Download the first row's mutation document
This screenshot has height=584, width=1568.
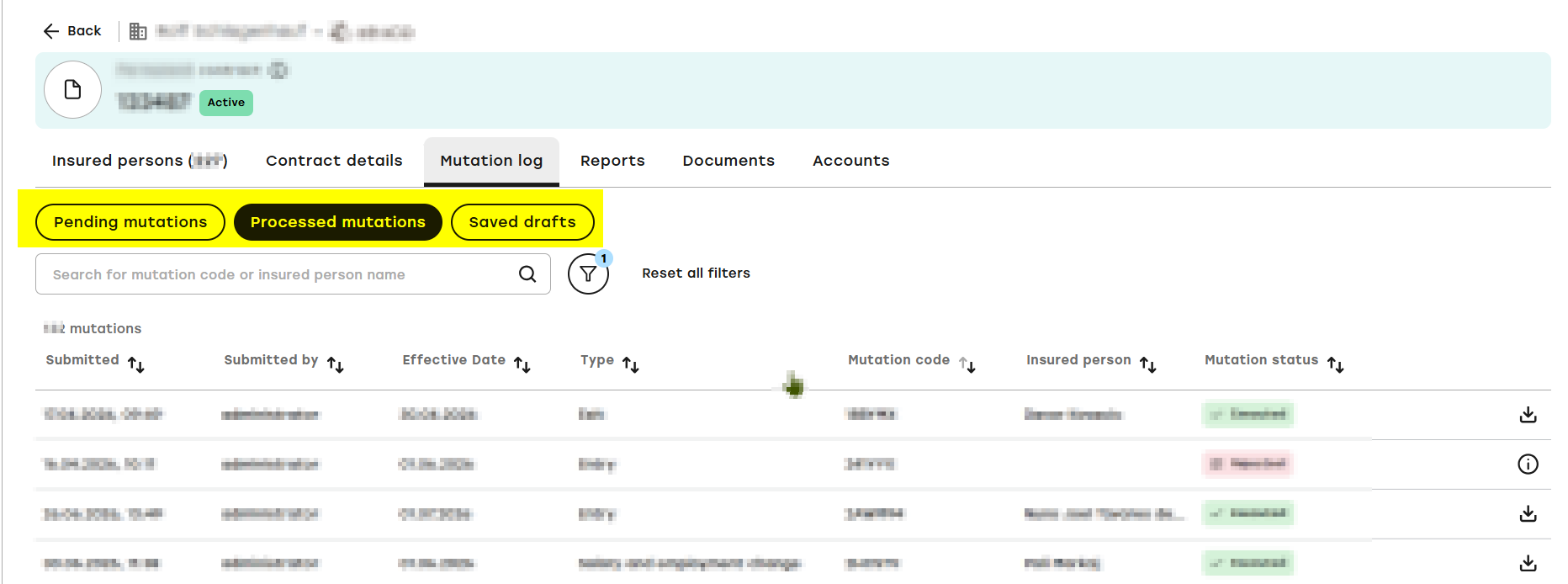pyautogui.click(x=1528, y=415)
